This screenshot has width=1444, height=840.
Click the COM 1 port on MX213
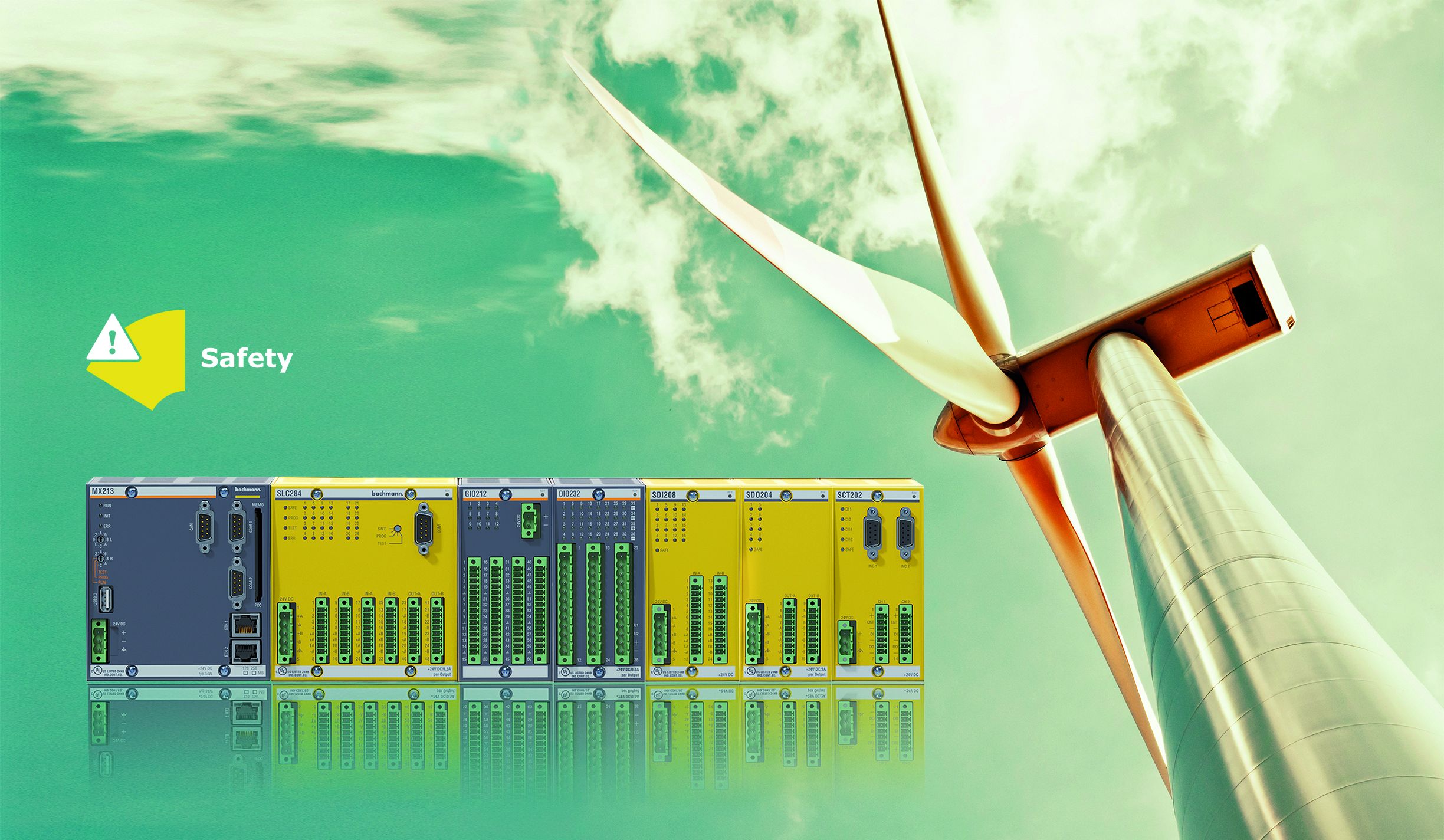pyautogui.click(x=237, y=526)
